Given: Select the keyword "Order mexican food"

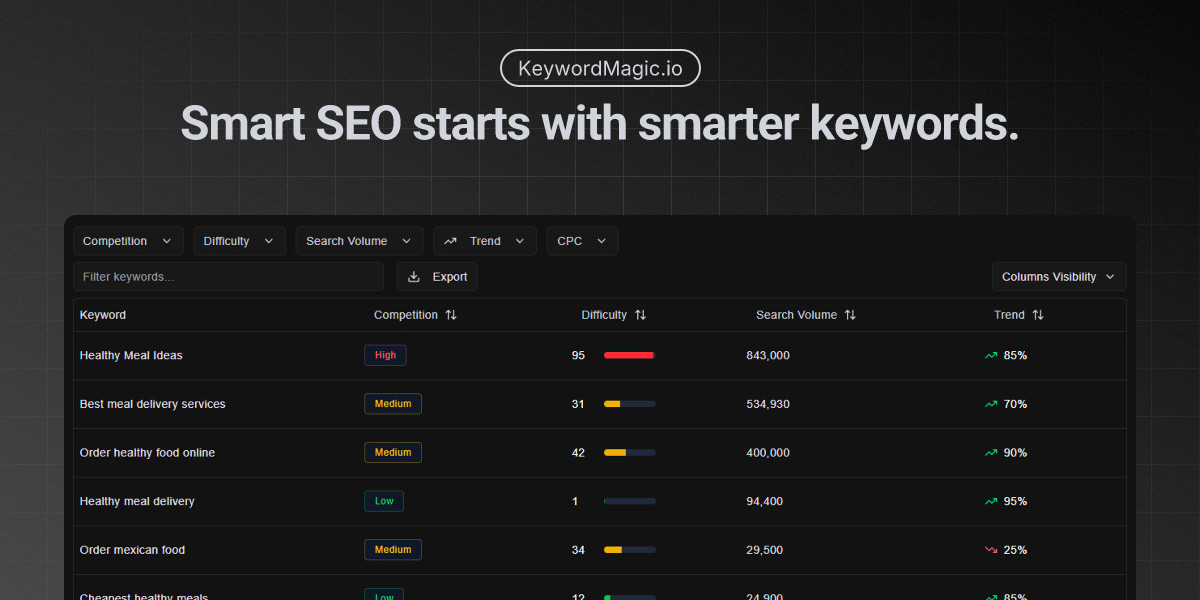Looking at the screenshot, I should (x=132, y=550).
